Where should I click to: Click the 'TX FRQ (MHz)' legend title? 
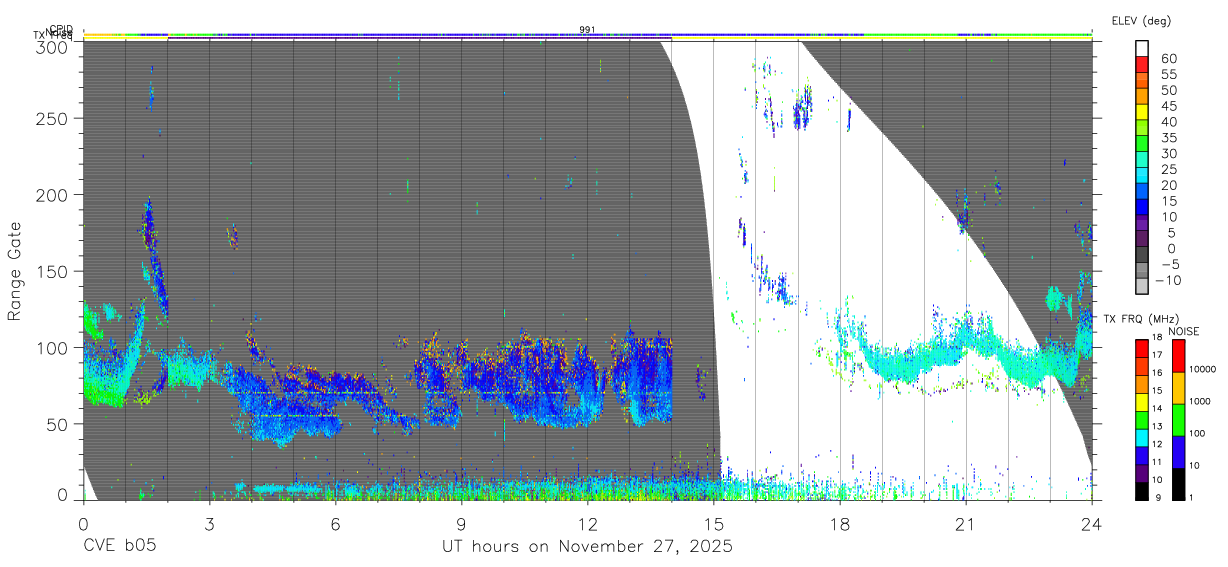click(x=1141, y=319)
